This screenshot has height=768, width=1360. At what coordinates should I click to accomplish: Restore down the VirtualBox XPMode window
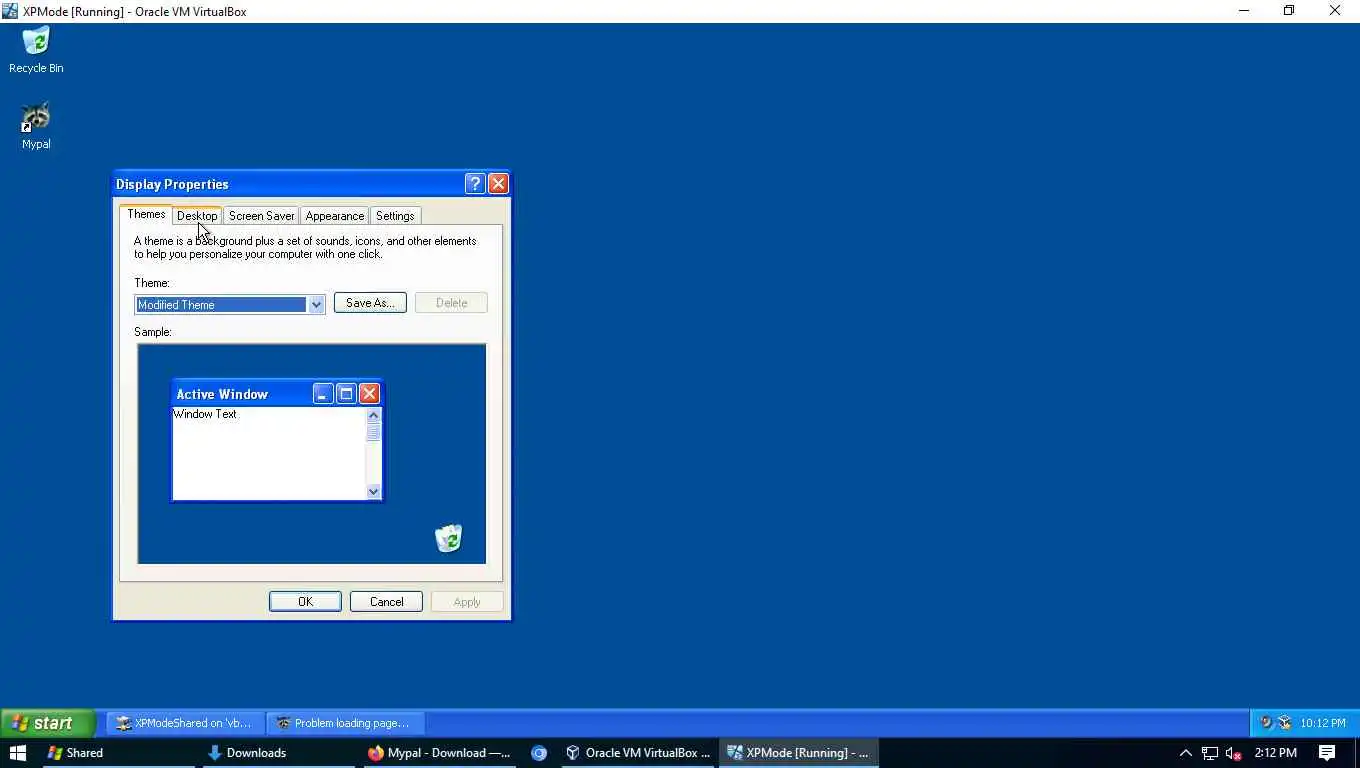click(x=1289, y=11)
